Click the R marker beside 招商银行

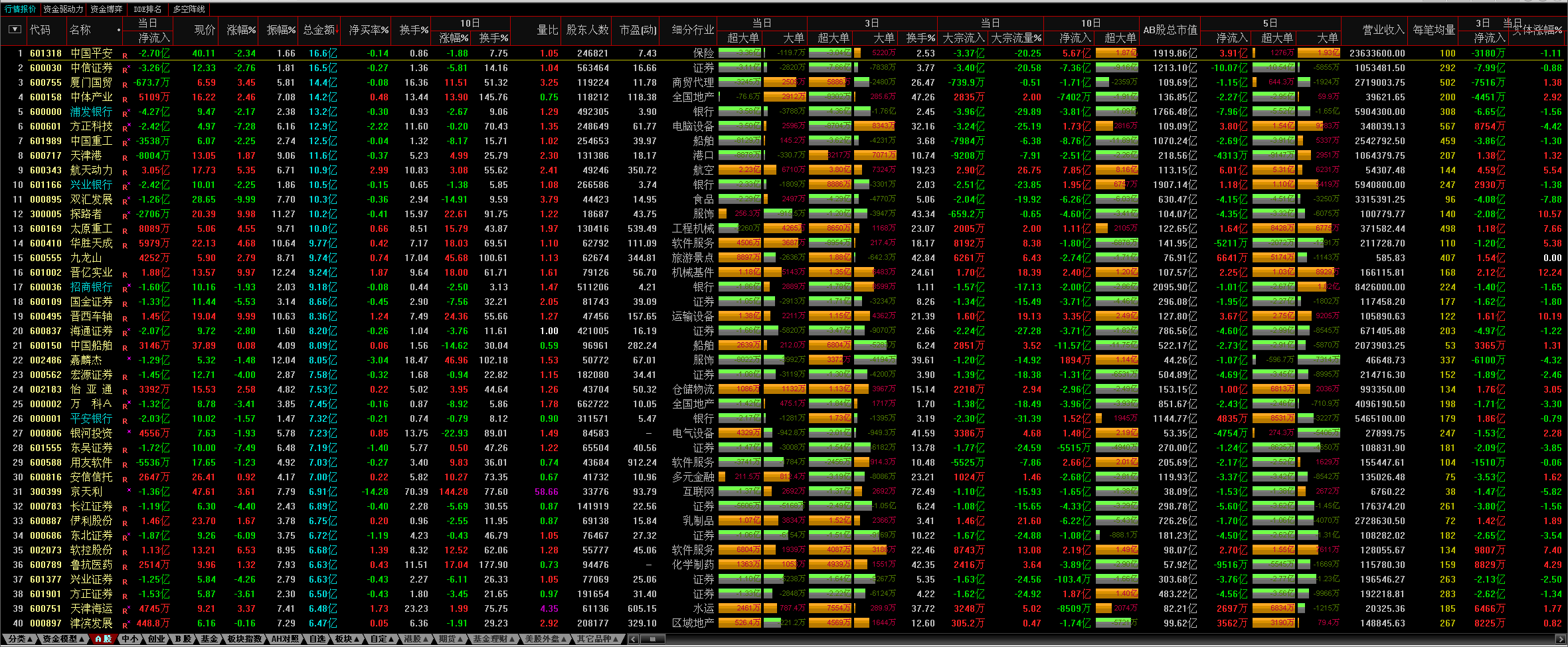125,288
